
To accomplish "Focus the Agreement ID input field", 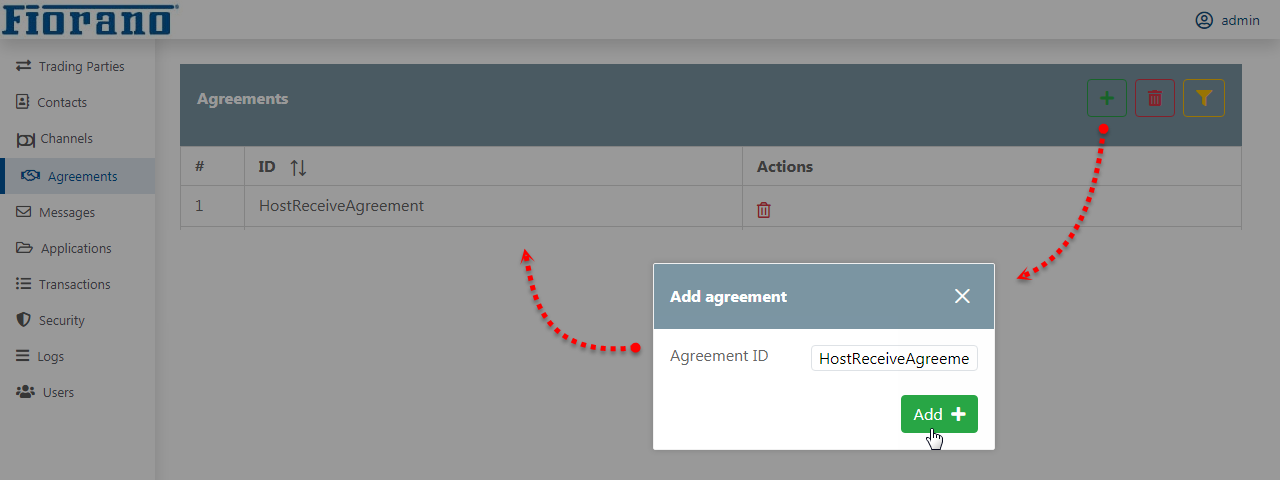I will pyautogui.click(x=894, y=358).
